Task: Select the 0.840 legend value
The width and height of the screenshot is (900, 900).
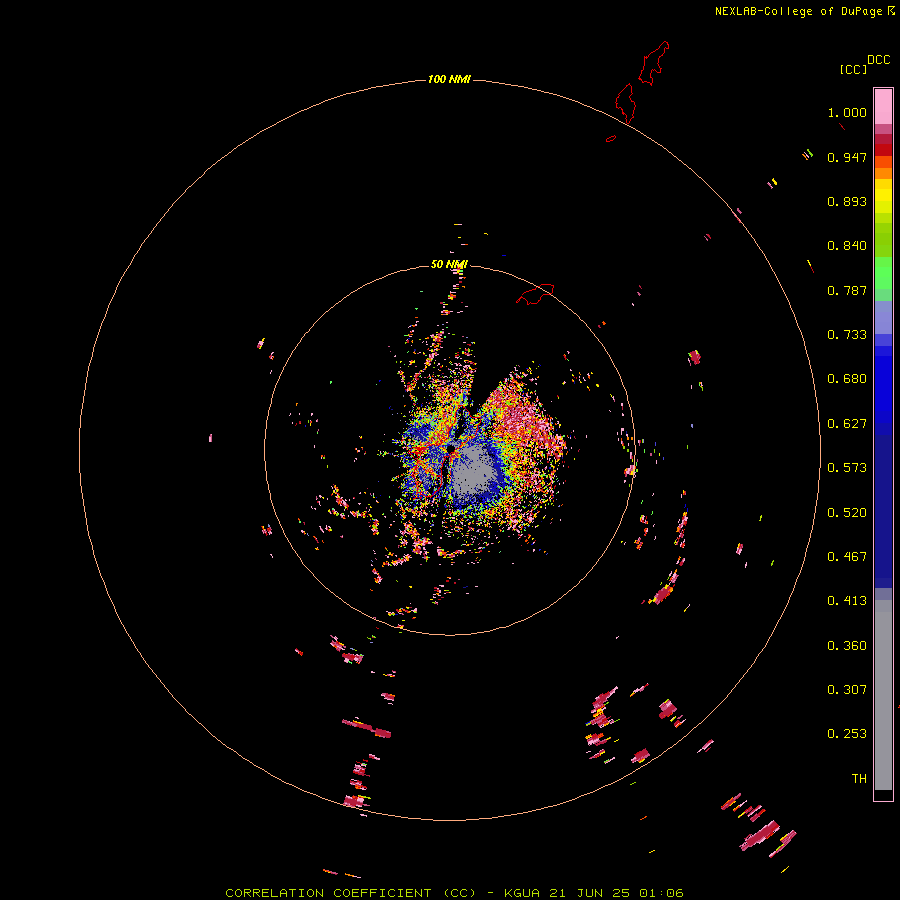Action: pyautogui.click(x=847, y=246)
